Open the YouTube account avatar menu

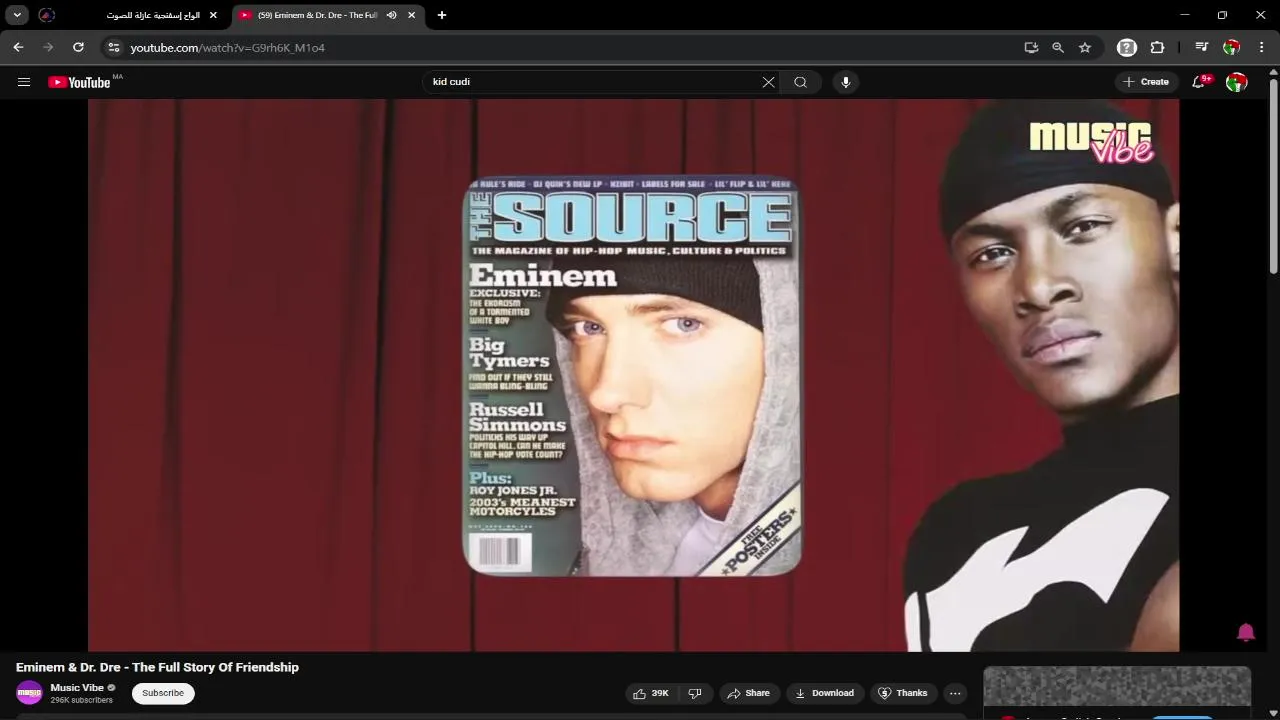click(1237, 82)
